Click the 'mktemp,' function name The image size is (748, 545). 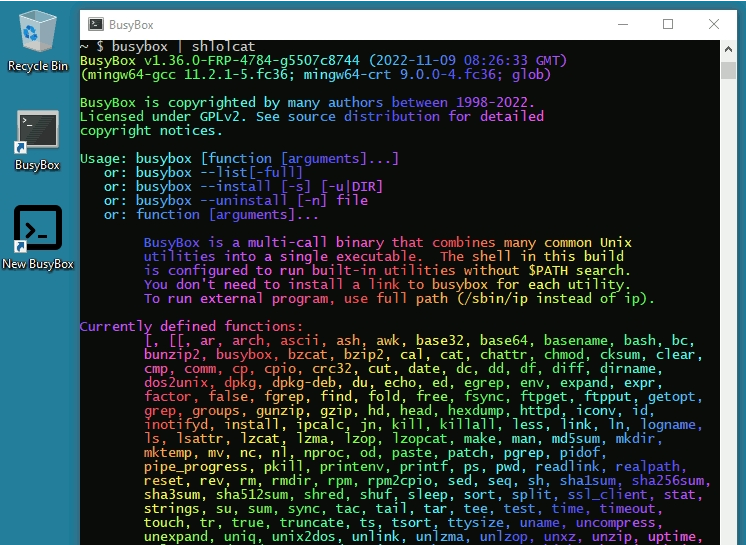pyautogui.click(x=171, y=453)
